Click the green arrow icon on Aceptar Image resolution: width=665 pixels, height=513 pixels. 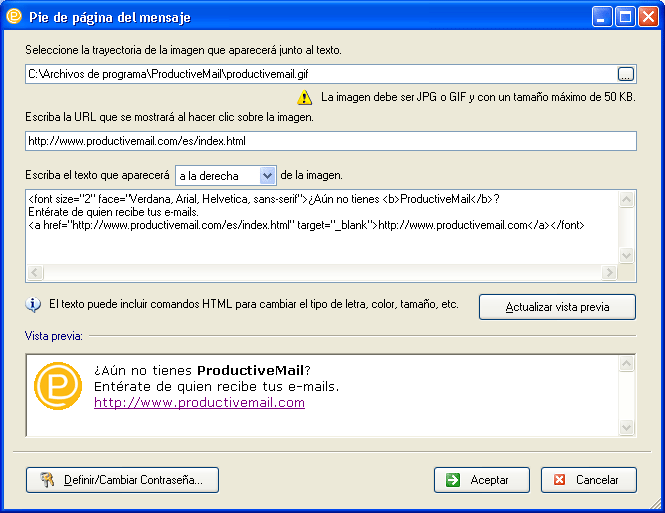[x=453, y=480]
